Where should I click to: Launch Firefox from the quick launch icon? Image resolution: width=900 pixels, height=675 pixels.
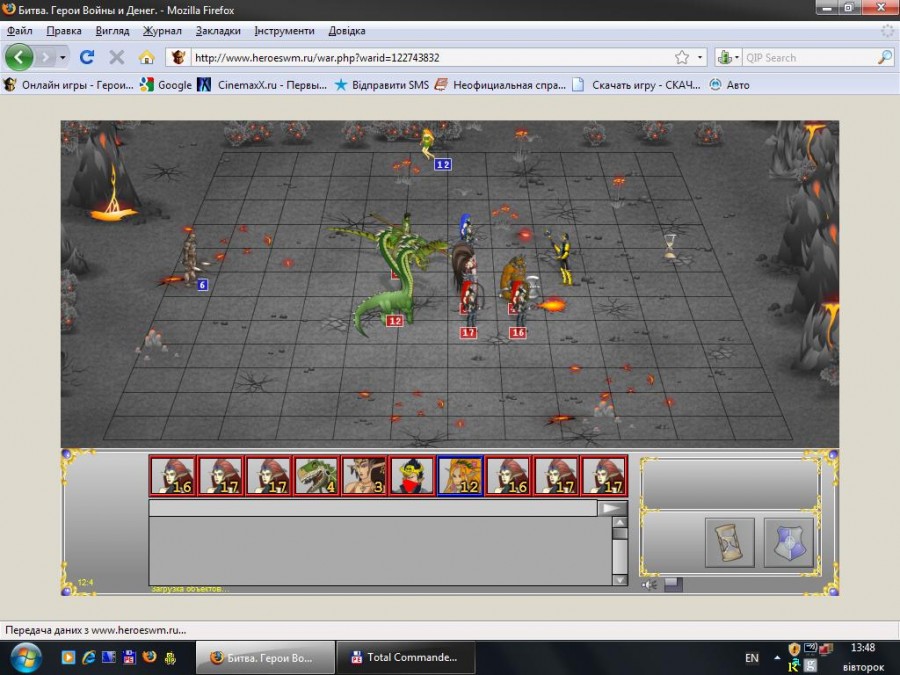coord(149,657)
